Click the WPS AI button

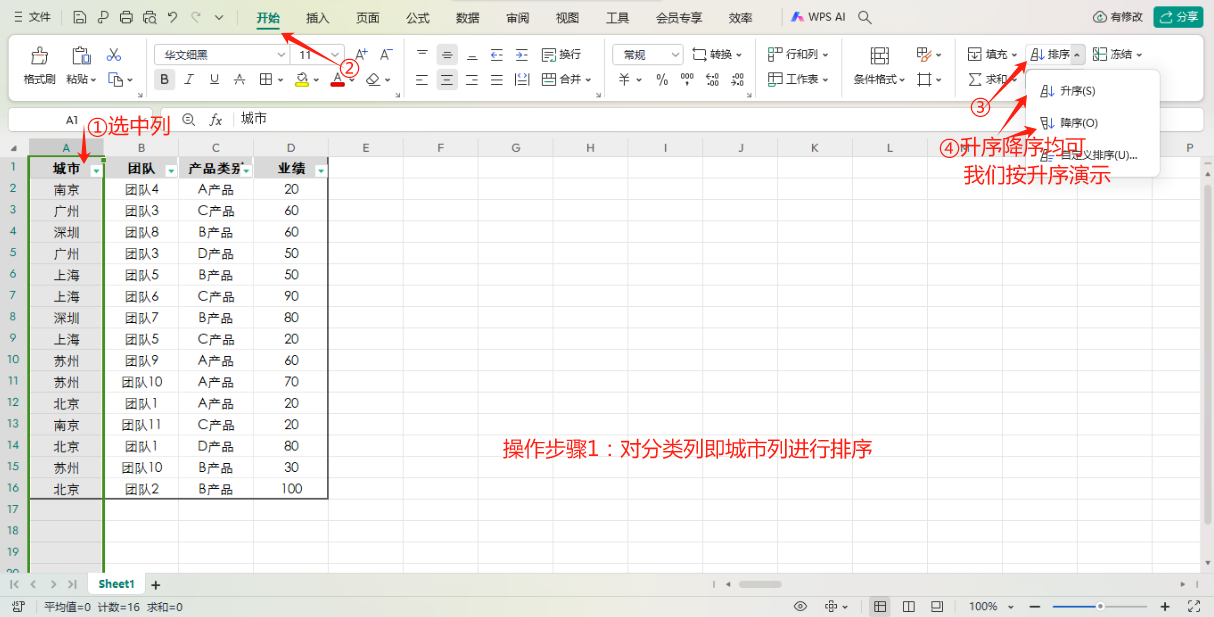point(818,17)
